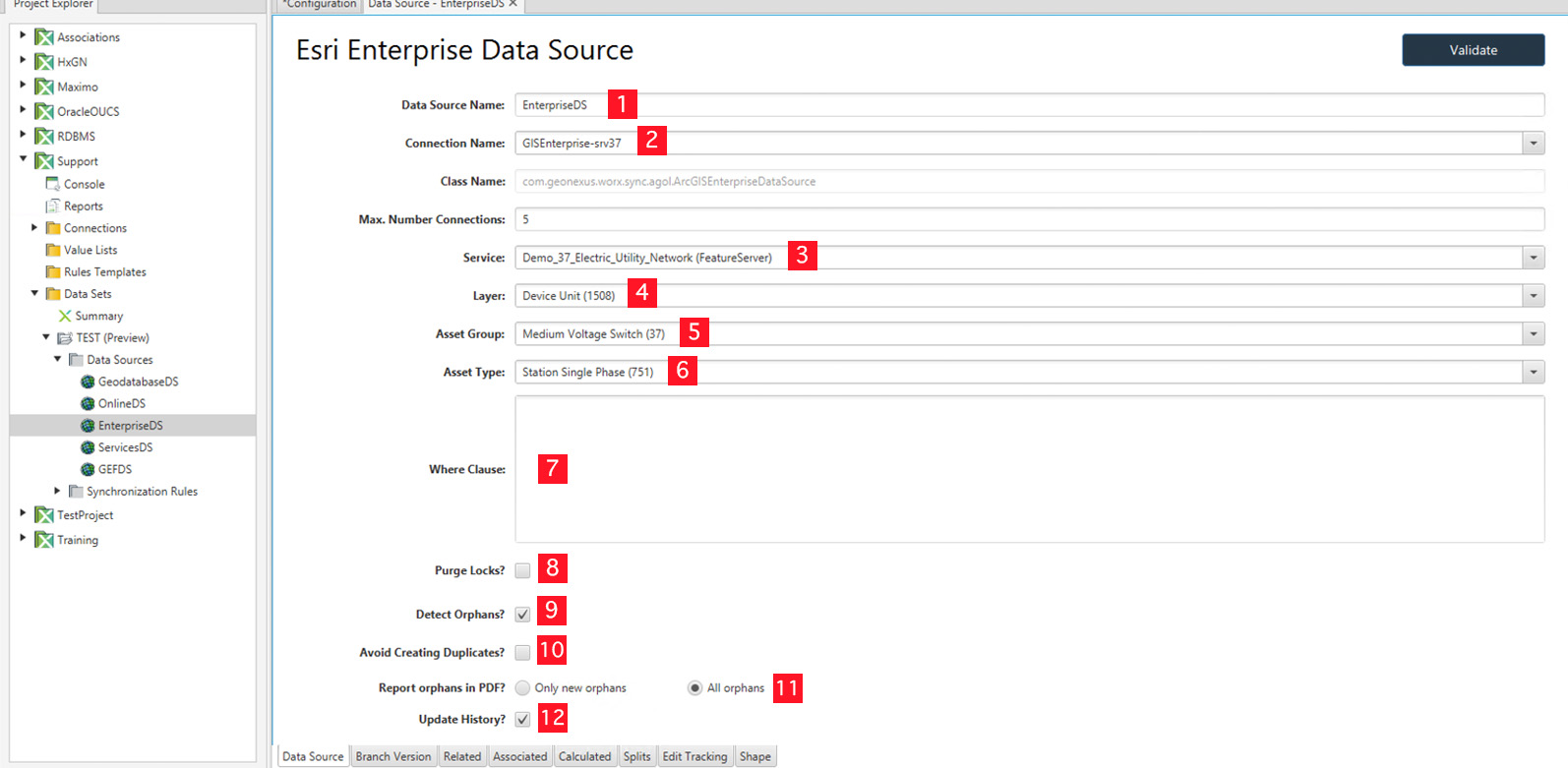
Task: Click the Max. Number Connections field
Action: pyautogui.click(x=1030, y=219)
